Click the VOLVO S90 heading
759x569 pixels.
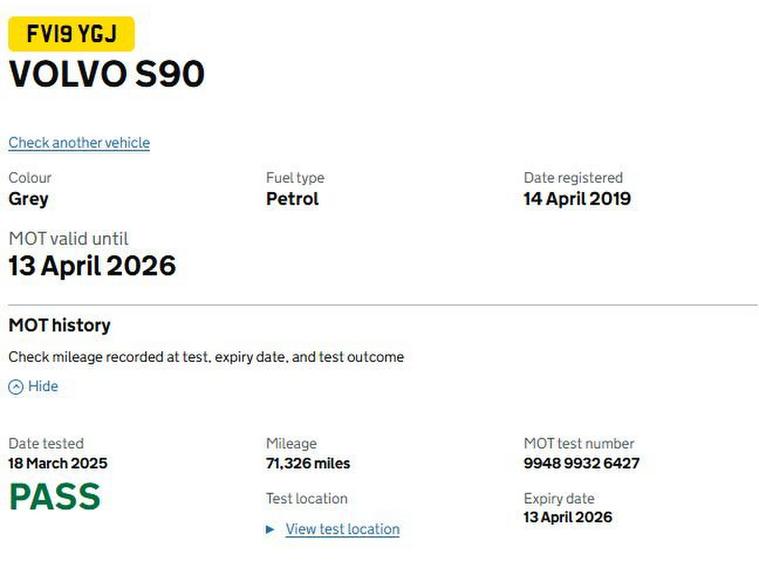(107, 75)
